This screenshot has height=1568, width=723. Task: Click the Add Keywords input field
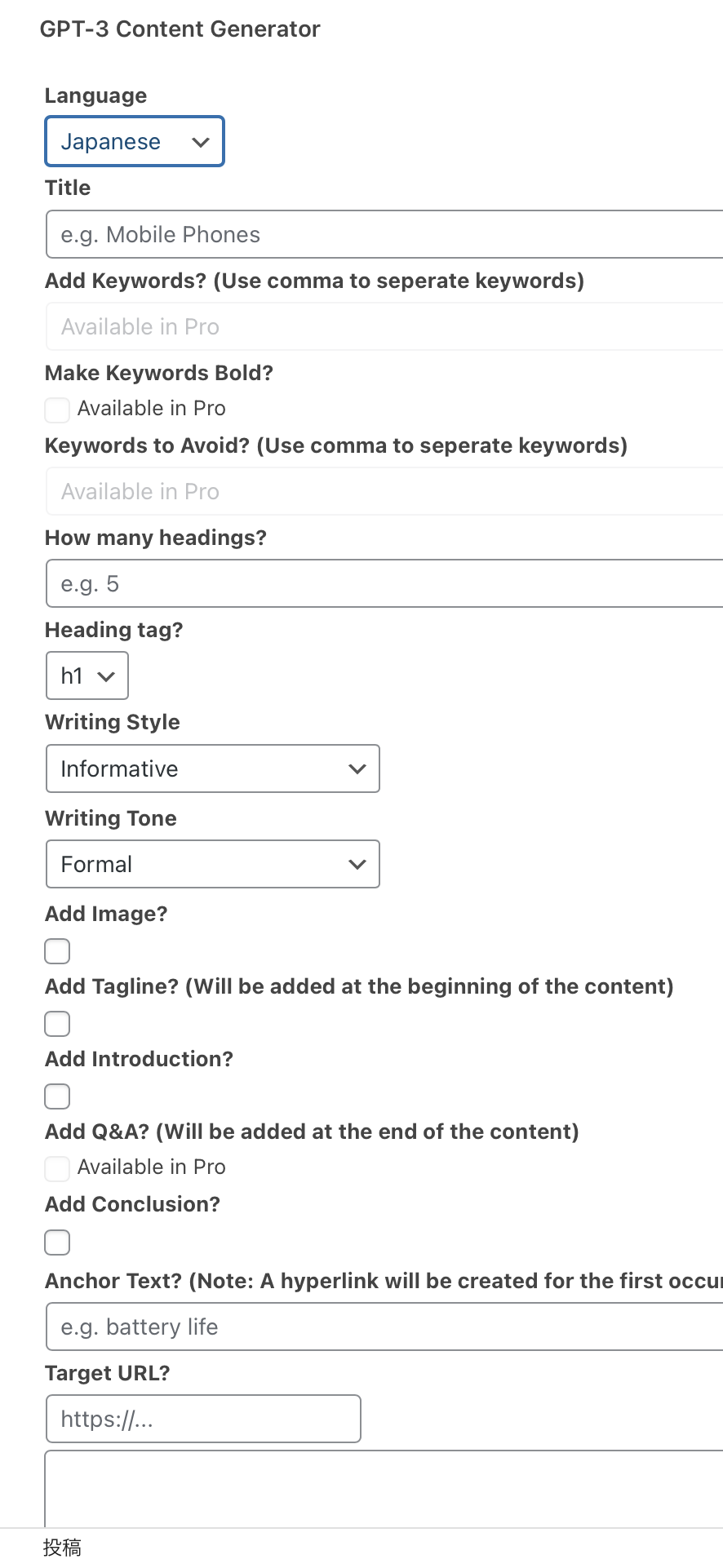coord(384,327)
